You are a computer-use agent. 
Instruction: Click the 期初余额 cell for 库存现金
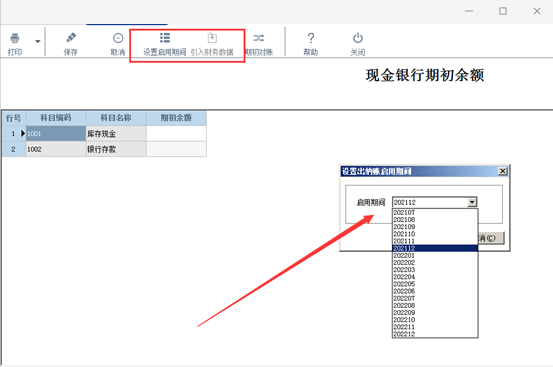[176, 134]
